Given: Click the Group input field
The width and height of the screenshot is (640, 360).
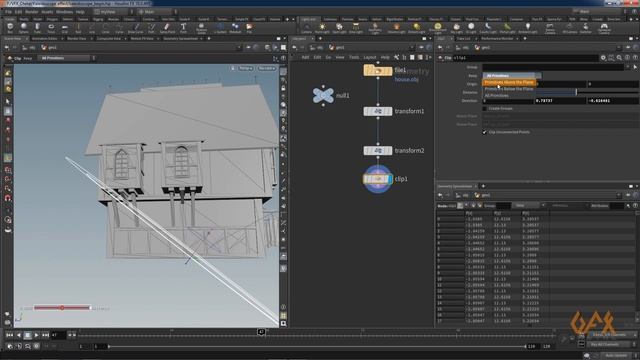Looking at the screenshot, I should [554, 67].
